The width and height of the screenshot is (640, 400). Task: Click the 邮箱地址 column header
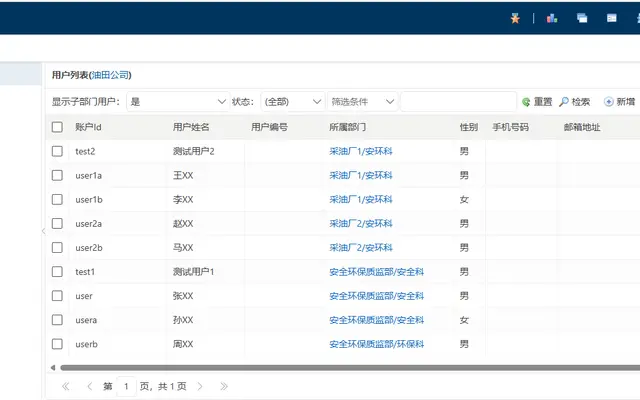tap(582, 127)
